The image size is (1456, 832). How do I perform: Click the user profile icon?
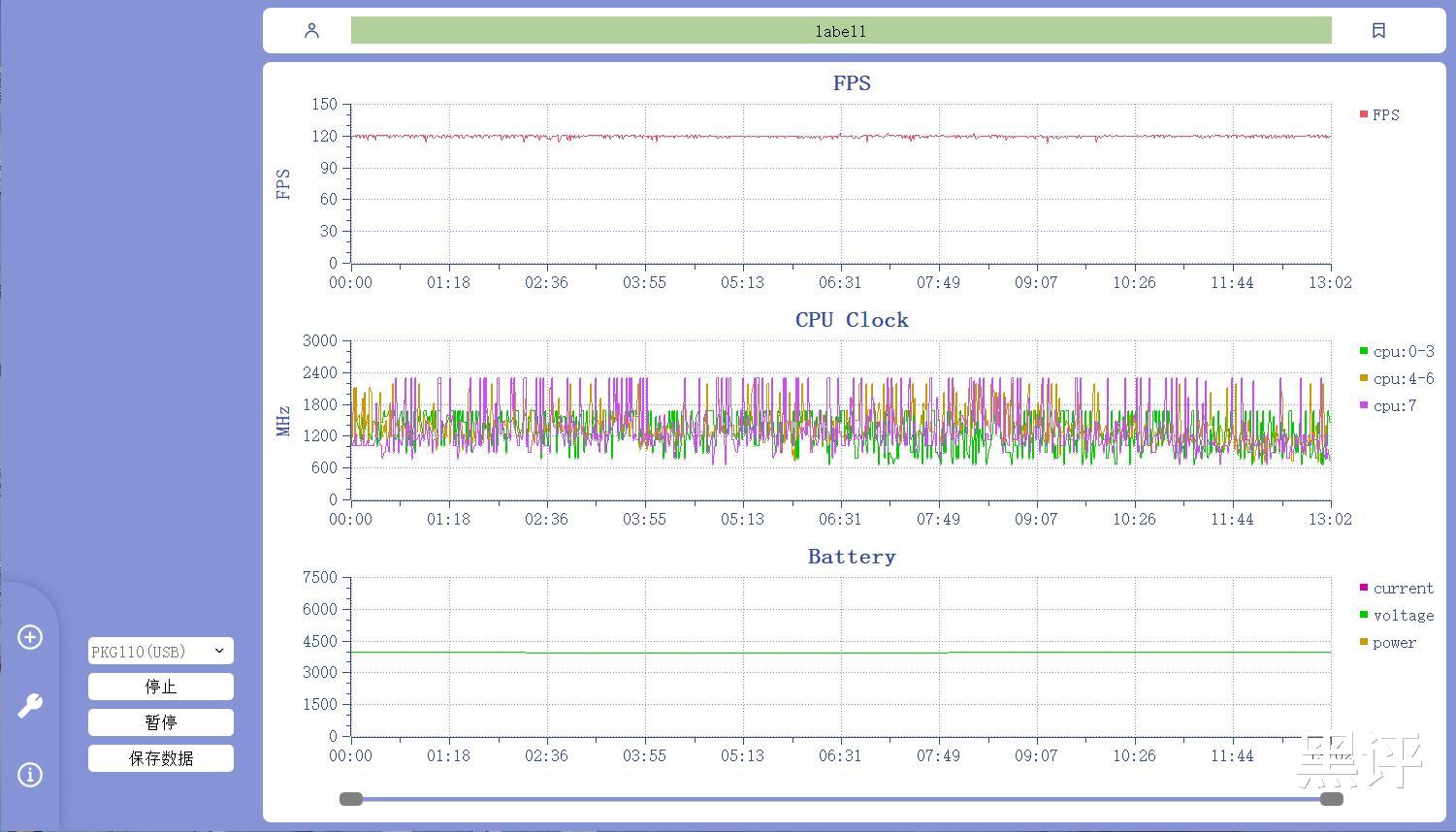coord(311,31)
